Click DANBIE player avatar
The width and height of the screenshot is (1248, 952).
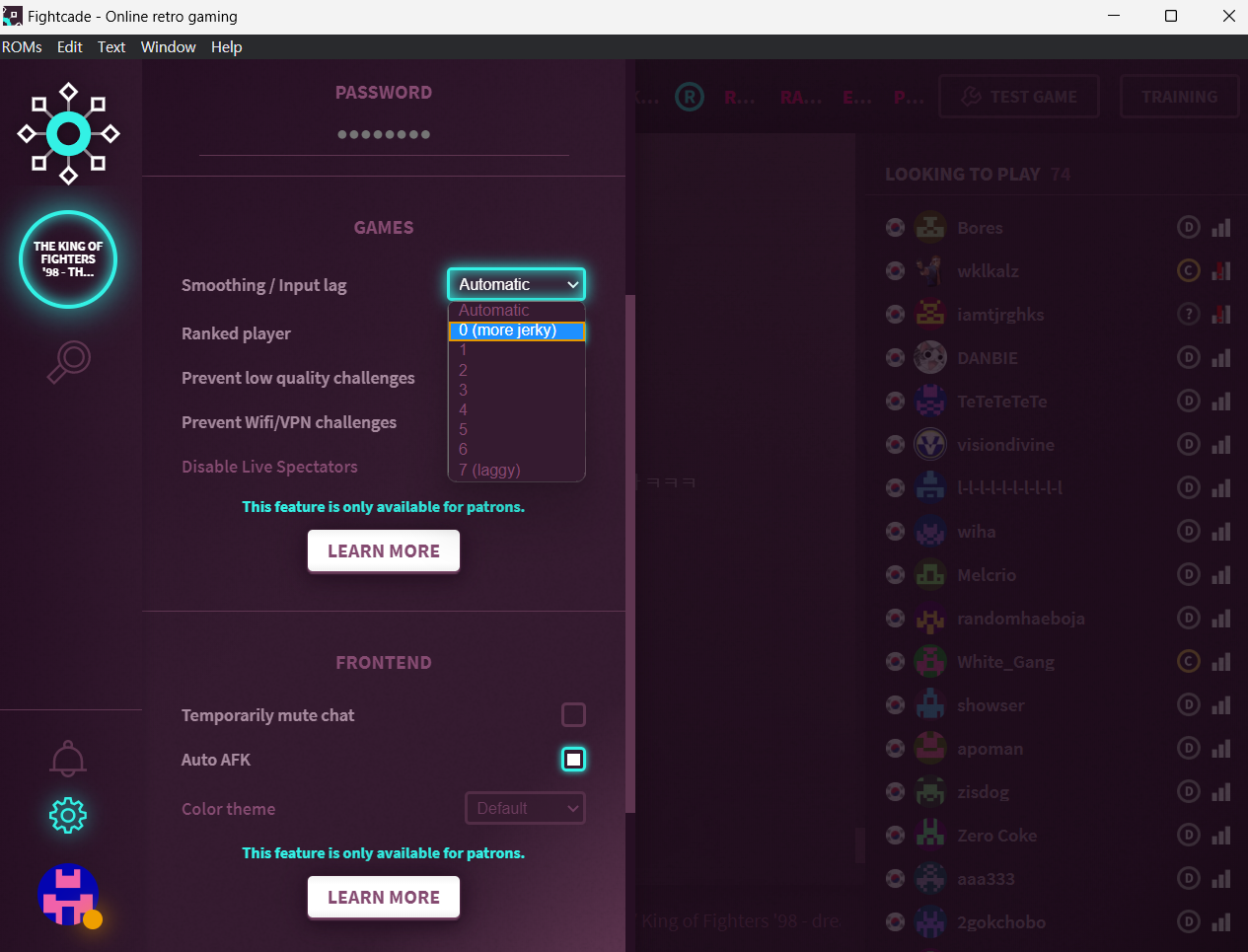pos(930,357)
